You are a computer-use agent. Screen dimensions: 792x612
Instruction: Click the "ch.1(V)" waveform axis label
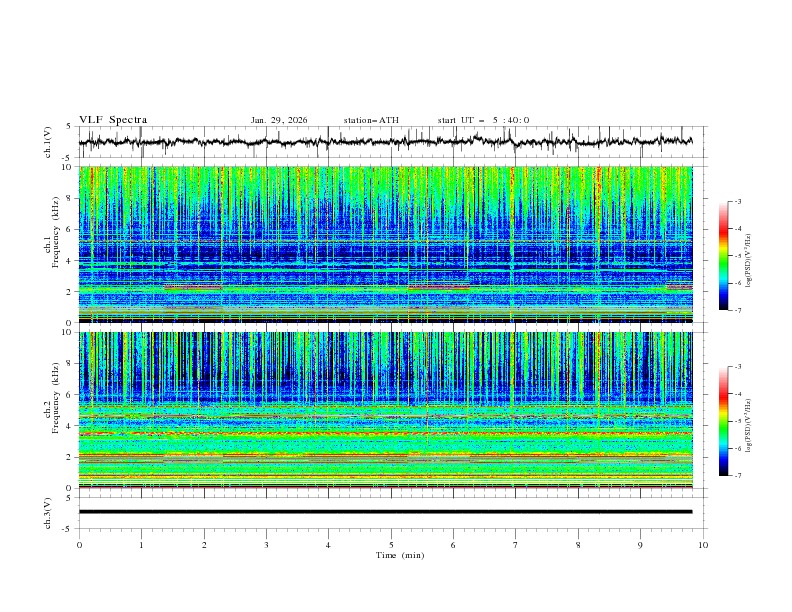click(47, 142)
